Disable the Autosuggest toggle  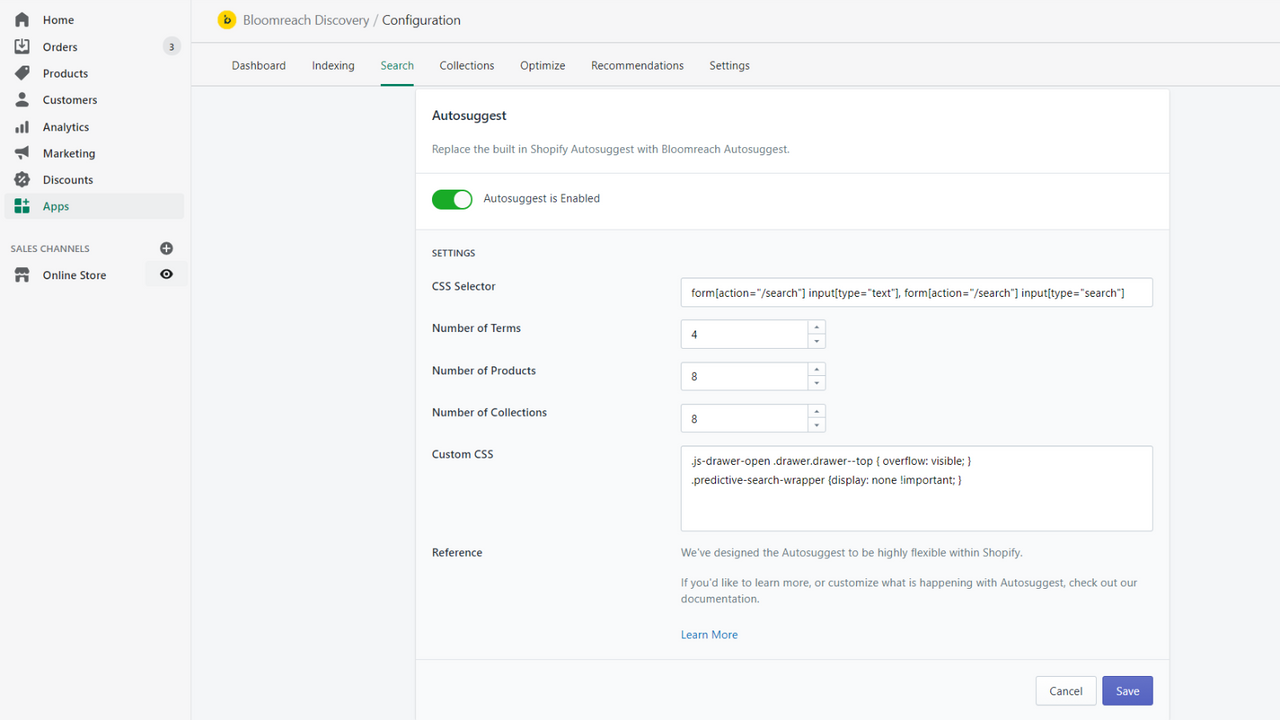pos(452,199)
